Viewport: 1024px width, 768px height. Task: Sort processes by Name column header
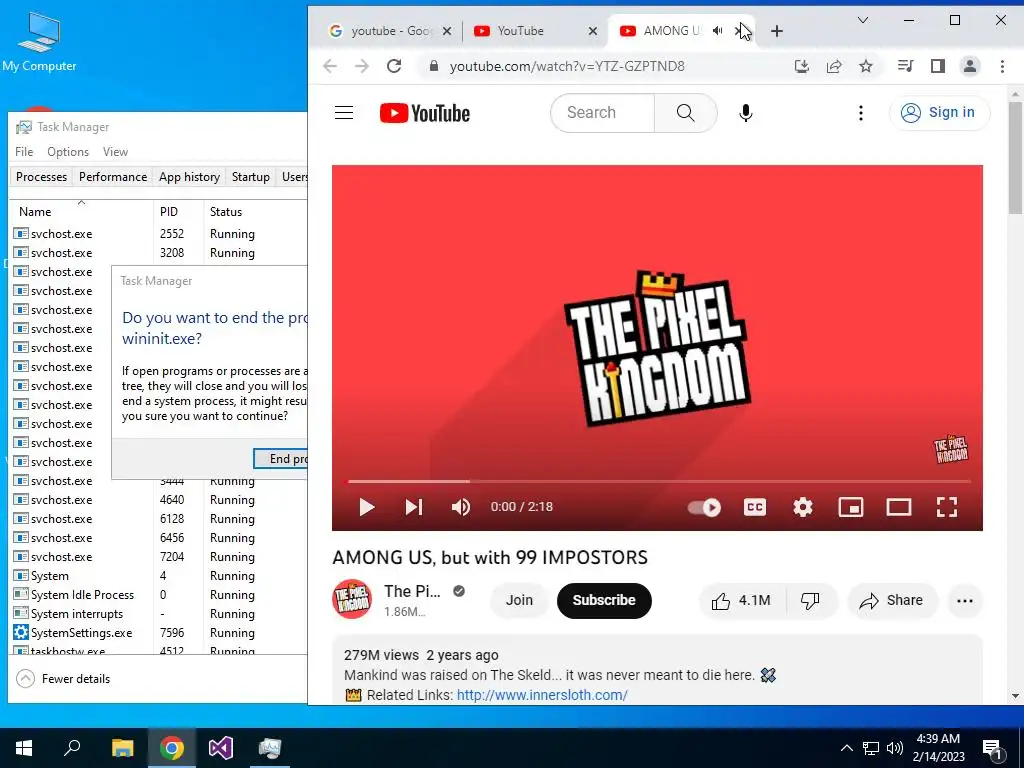pos(82,212)
